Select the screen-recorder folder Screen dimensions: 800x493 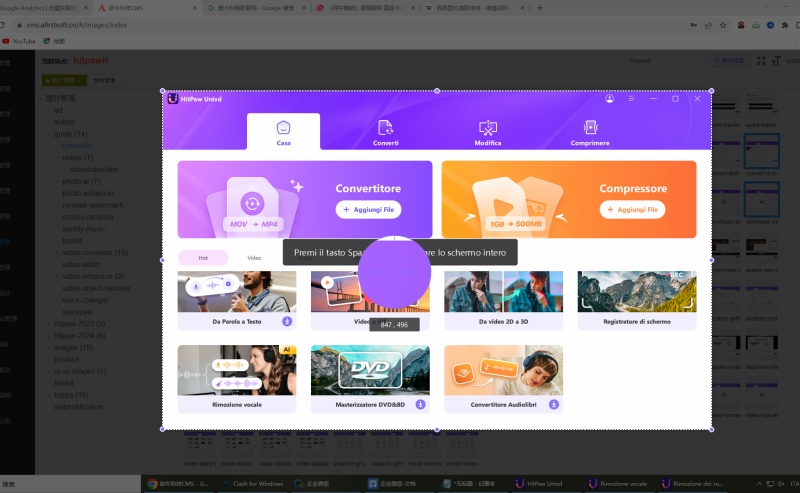coord(88,217)
